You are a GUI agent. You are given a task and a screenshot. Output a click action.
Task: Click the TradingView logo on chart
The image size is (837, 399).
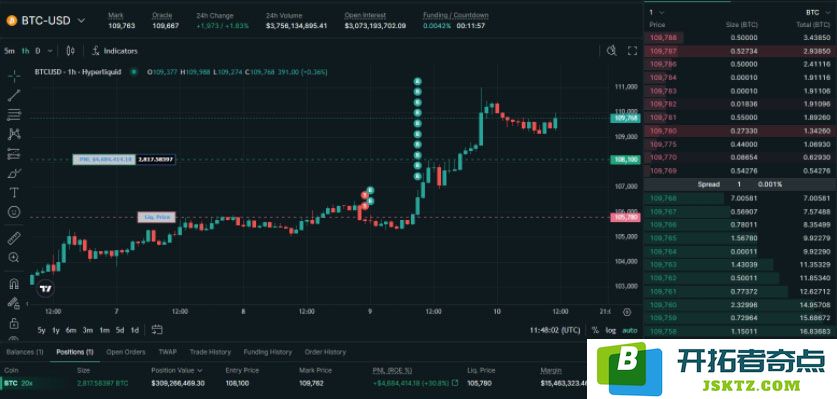click(x=46, y=288)
